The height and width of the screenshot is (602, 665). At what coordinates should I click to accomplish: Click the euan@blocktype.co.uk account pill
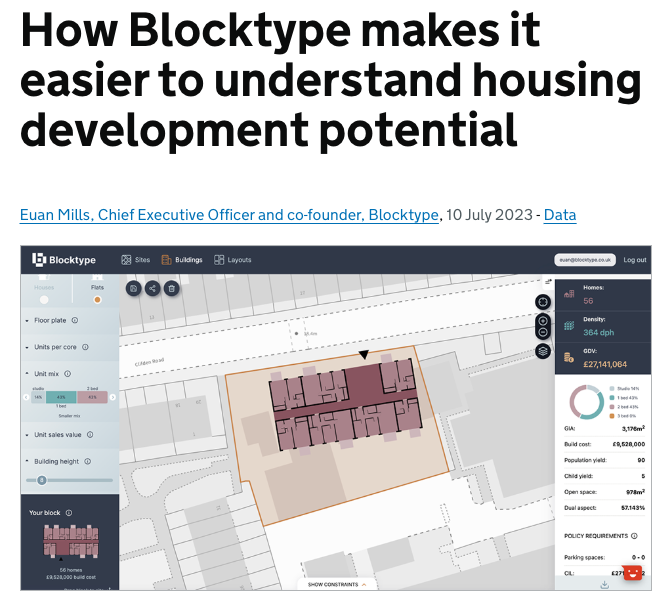click(x=585, y=260)
